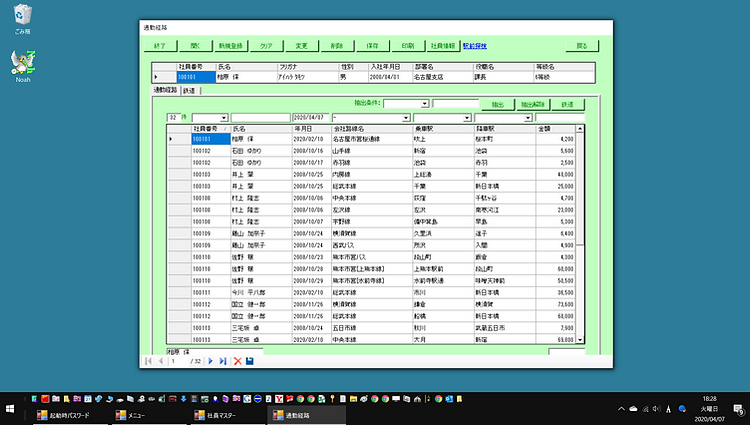Go to previous record in navigator
Screen dimensions: 750x425
pos(161,361)
